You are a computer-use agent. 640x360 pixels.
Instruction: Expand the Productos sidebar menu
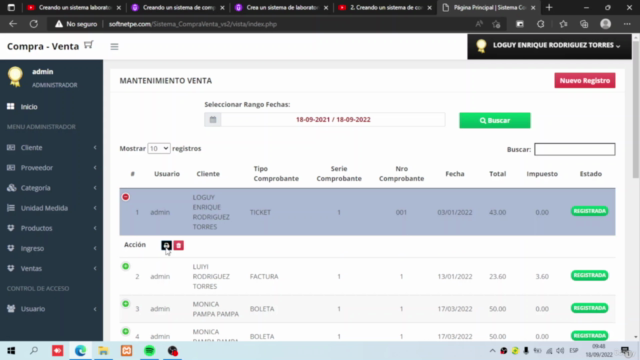point(51,228)
